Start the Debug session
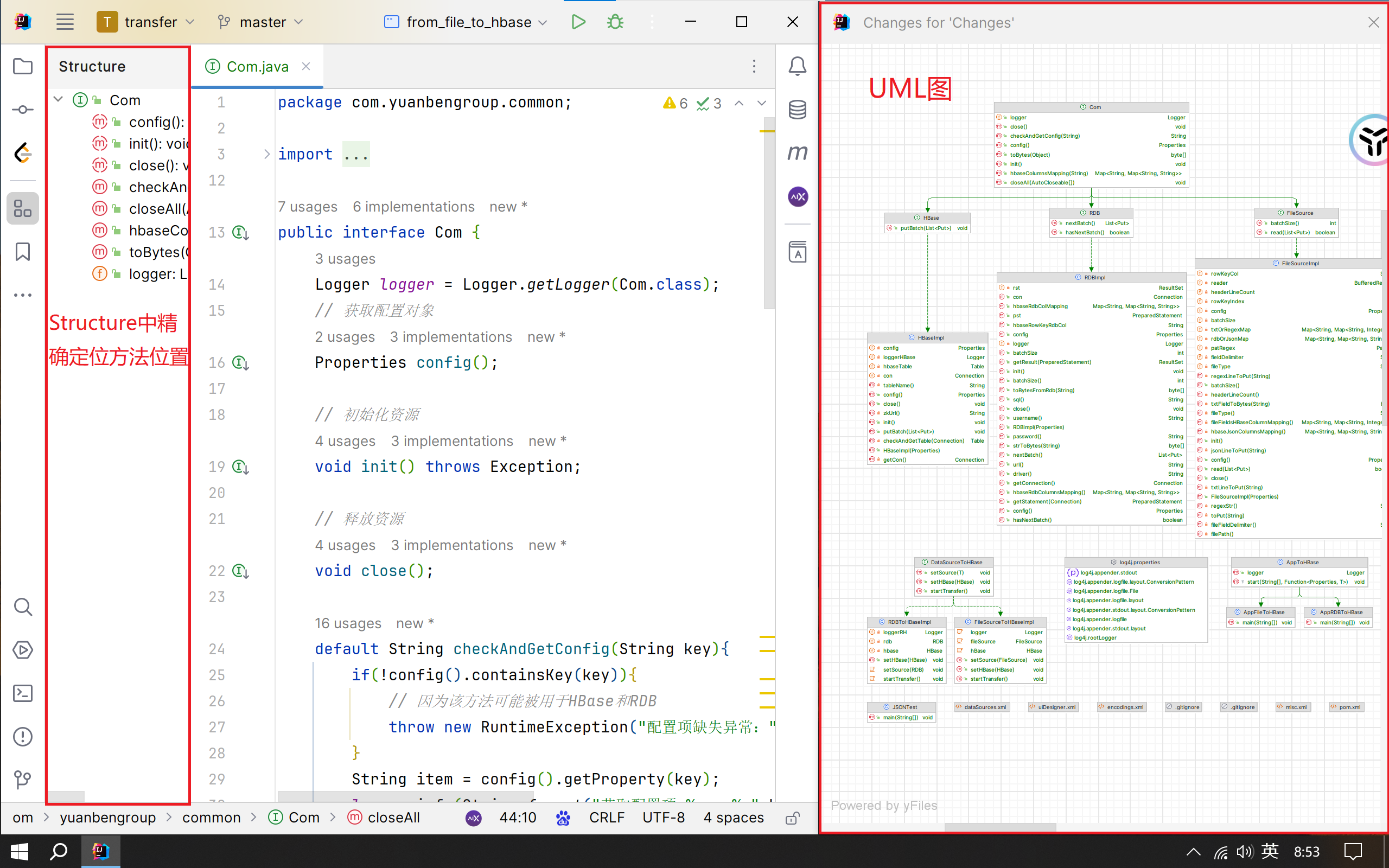Image resolution: width=1389 pixels, height=868 pixels. click(615, 22)
